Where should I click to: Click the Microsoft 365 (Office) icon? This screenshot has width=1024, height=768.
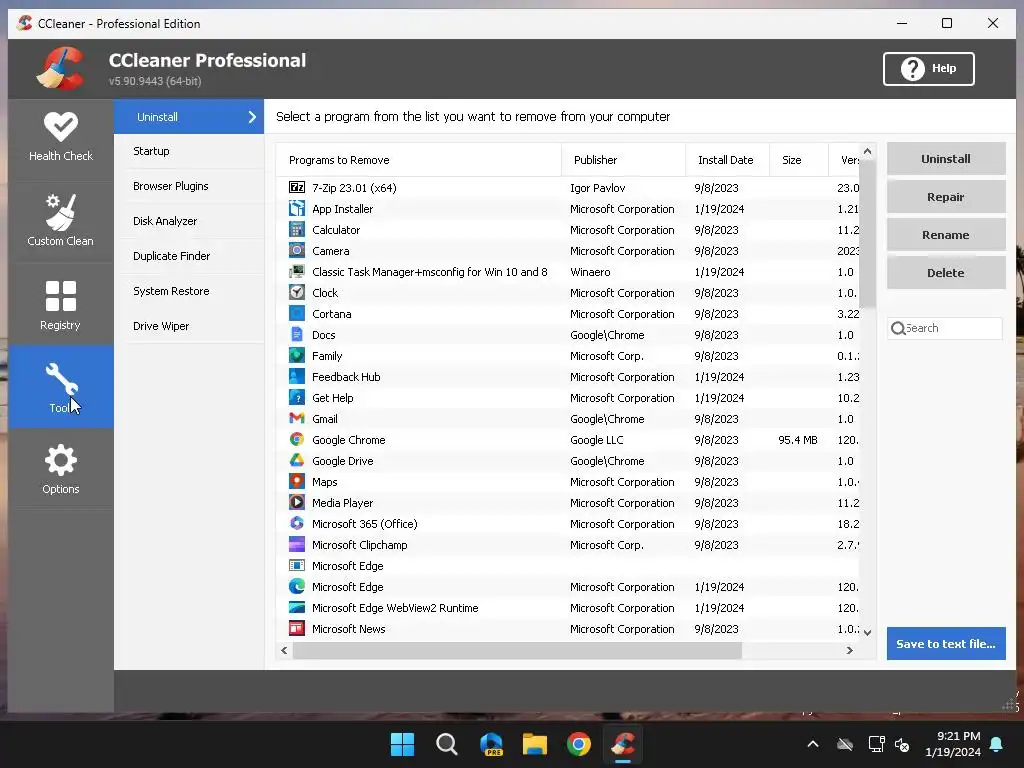(296, 523)
